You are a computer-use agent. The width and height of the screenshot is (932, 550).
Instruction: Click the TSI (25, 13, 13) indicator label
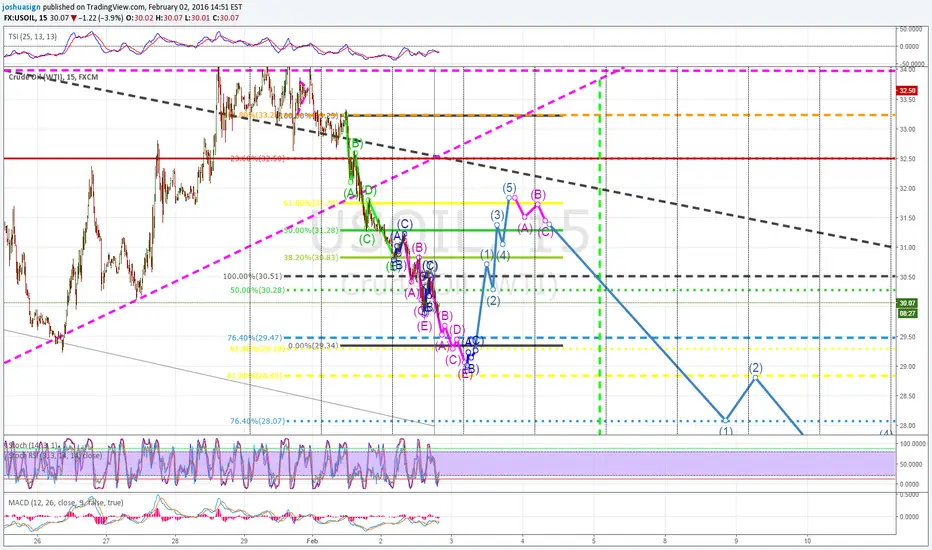[33, 37]
